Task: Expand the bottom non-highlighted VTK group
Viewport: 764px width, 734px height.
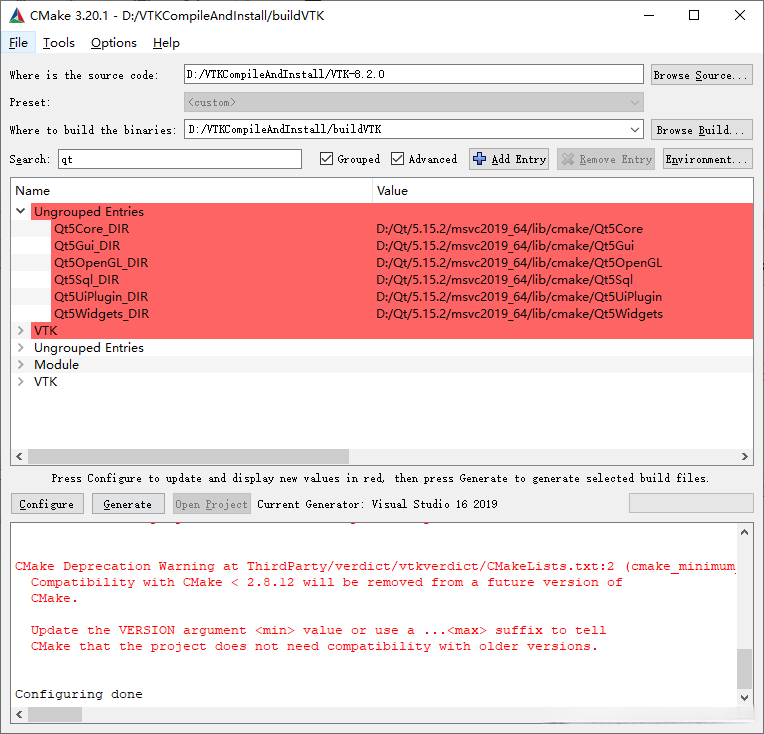Action: coord(20,382)
